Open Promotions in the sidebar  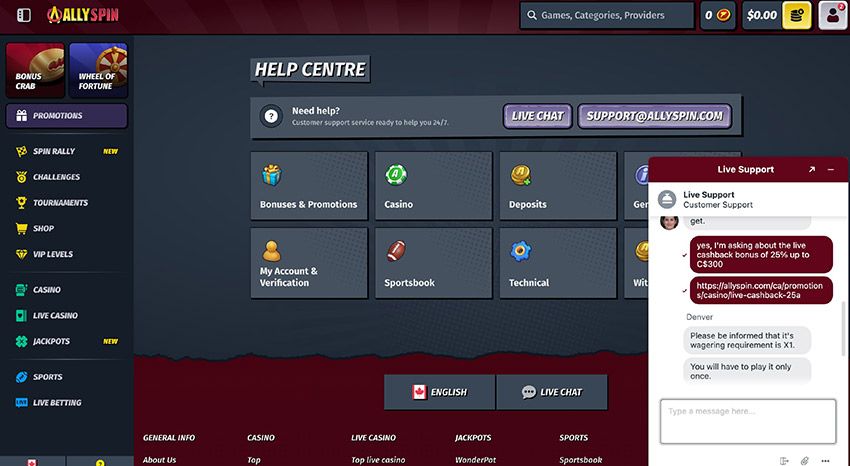67,116
